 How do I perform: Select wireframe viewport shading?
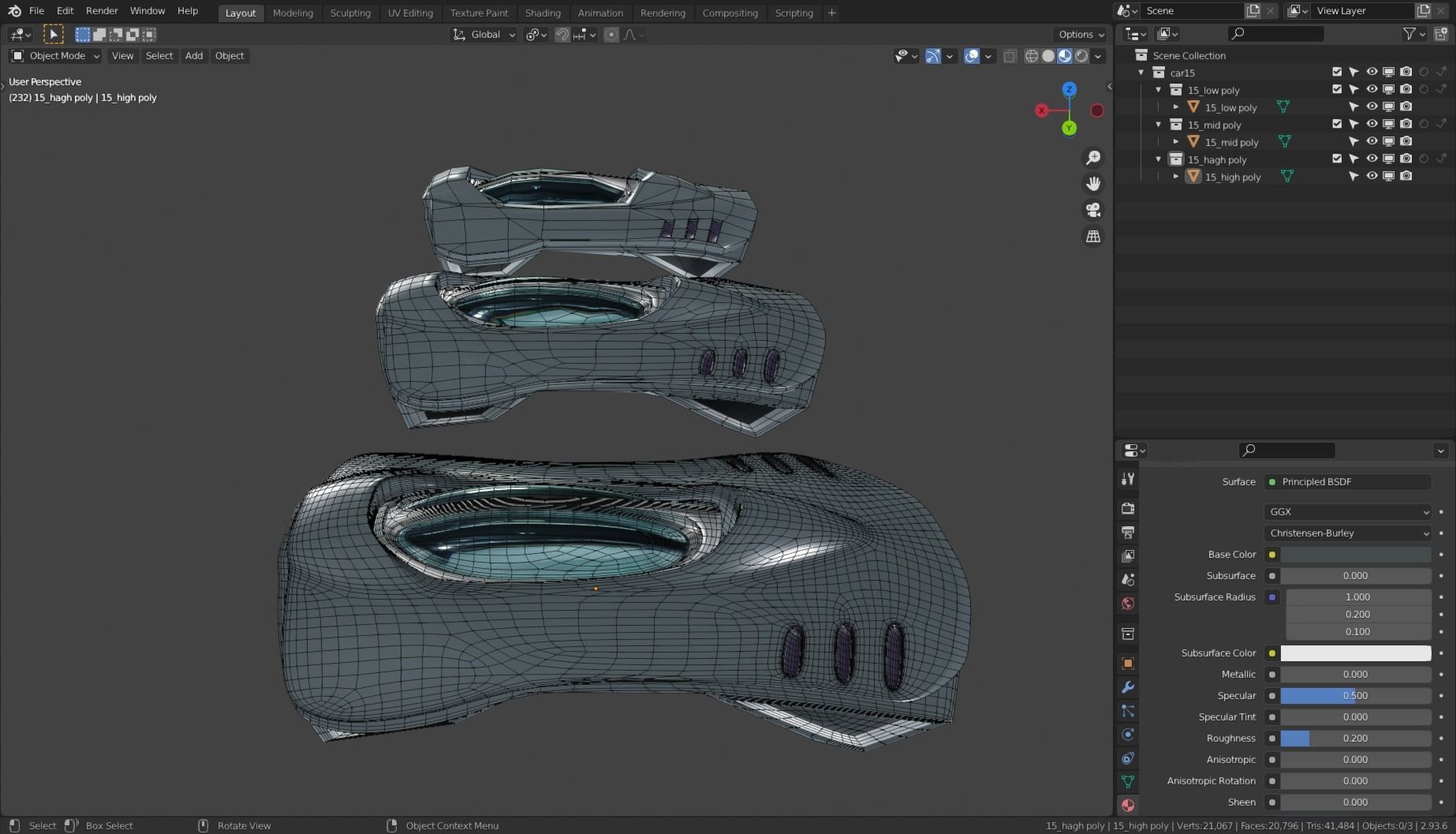[1032, 56]
